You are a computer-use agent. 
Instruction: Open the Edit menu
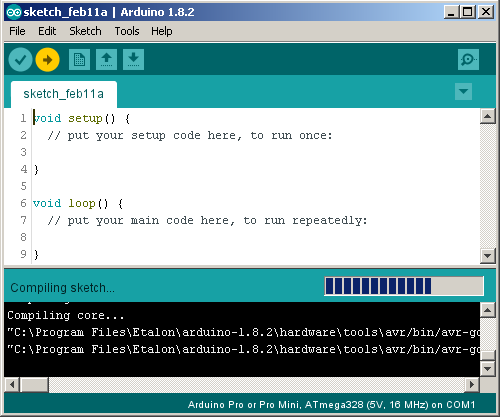coord(47,31)
